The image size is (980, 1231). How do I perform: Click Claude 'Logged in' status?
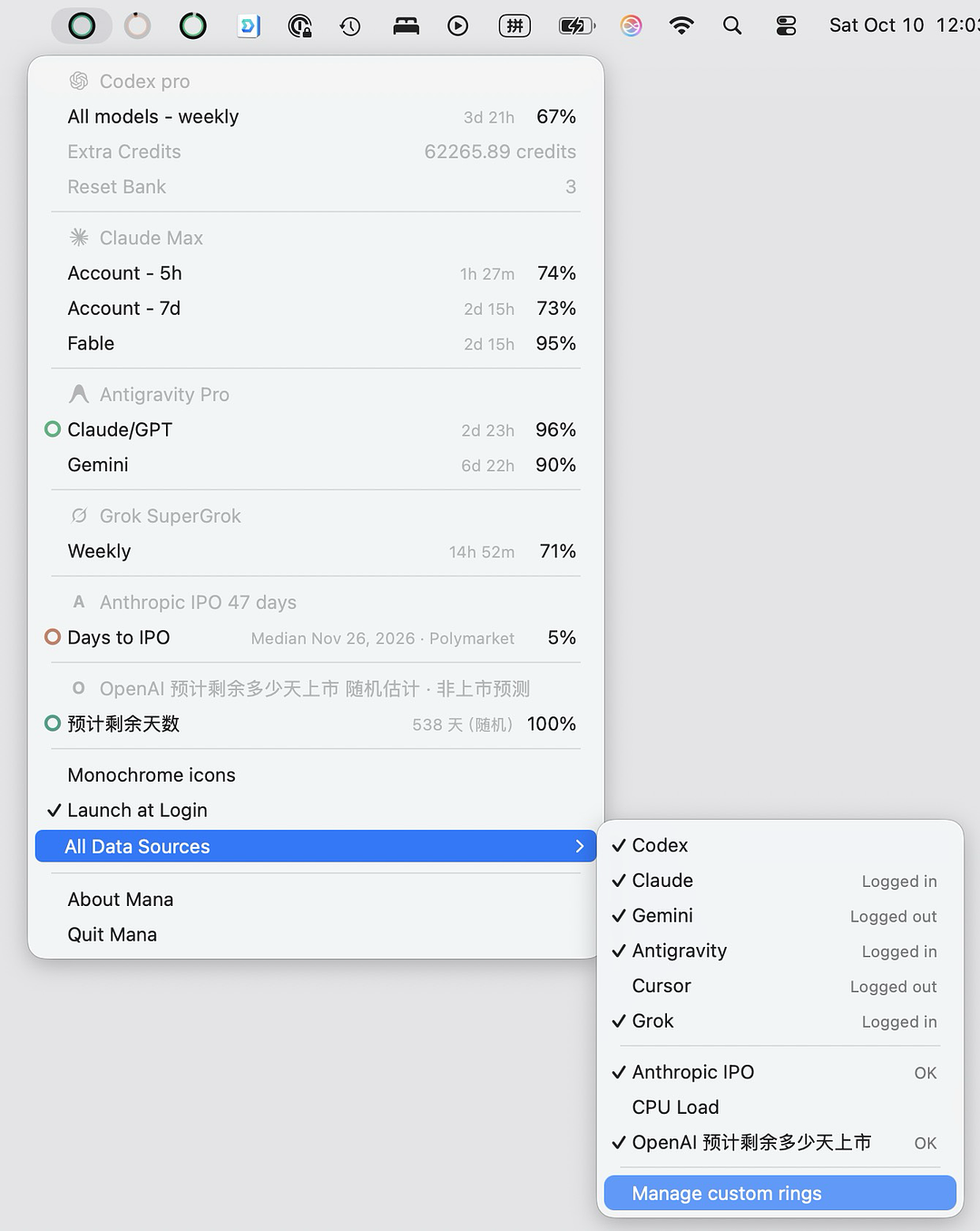pyautogui.click(x=899, y=881)
